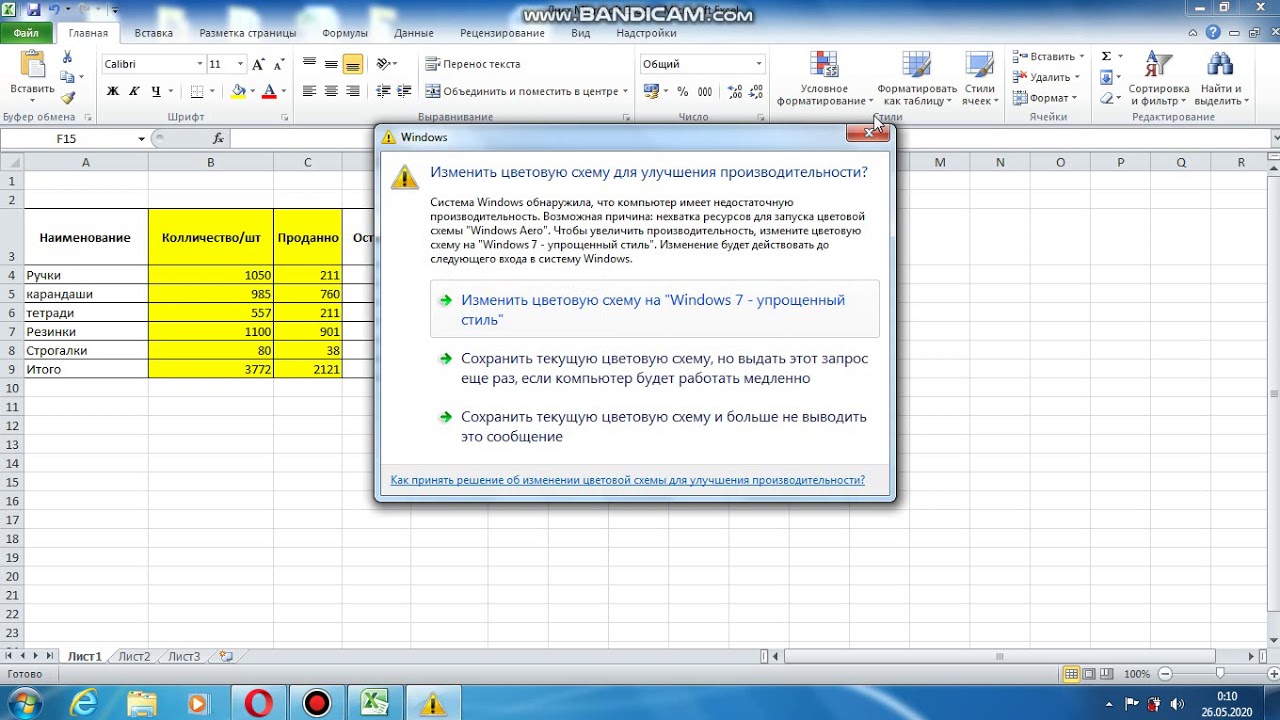Click the AutoSum sigma icon

click(x=1106, y=57)
